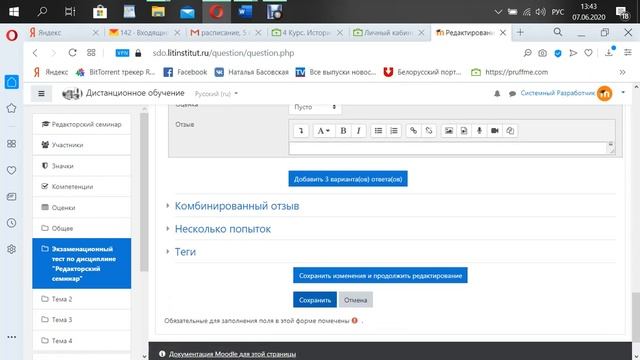Open the Facebook bookmark
The width and height of the screenshot is (640, 360).
[x=186, y=72]
